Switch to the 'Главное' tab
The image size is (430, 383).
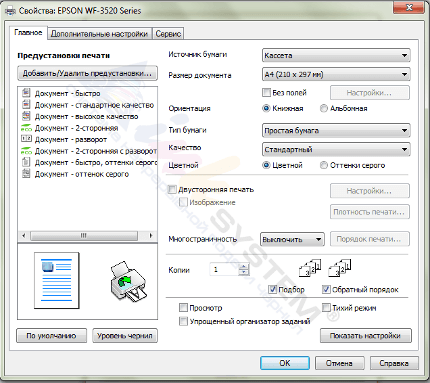pyautogui.click(x=28, y=33)
